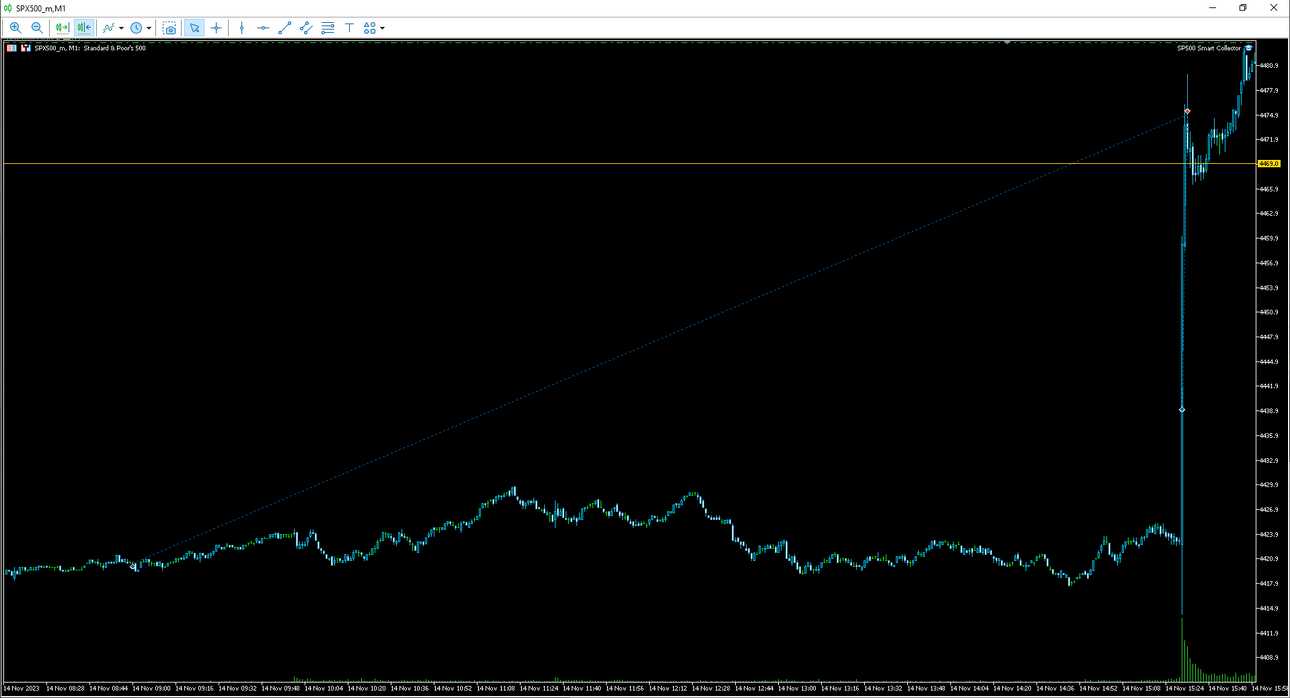Viewport: 1290px width, 698px height.
Task: Select the standard cursor arrow tool
Action: (x=194, y=28)
